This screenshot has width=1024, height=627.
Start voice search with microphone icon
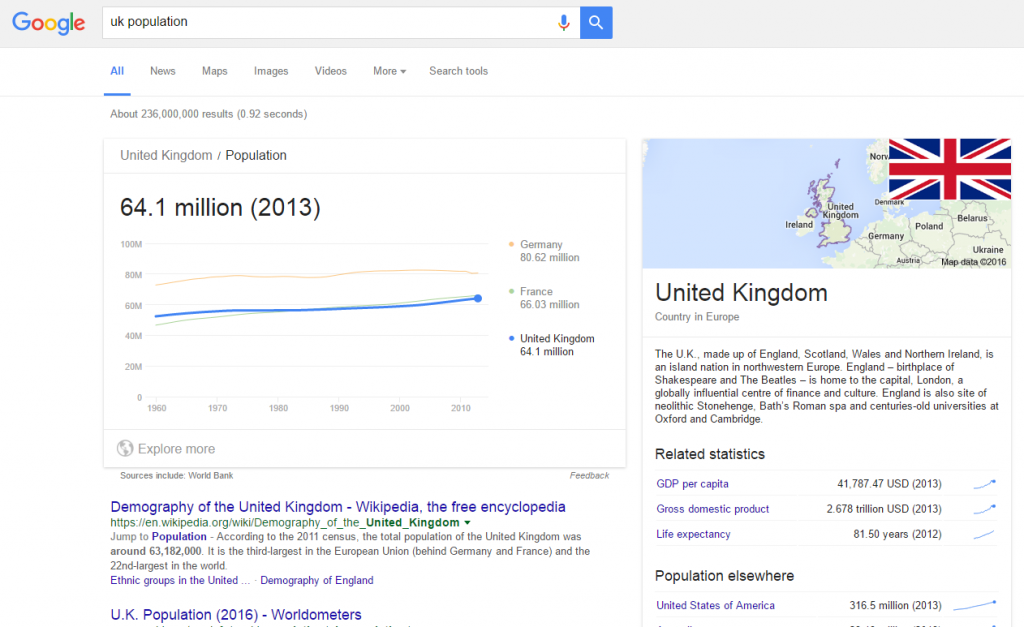point(564,23)
